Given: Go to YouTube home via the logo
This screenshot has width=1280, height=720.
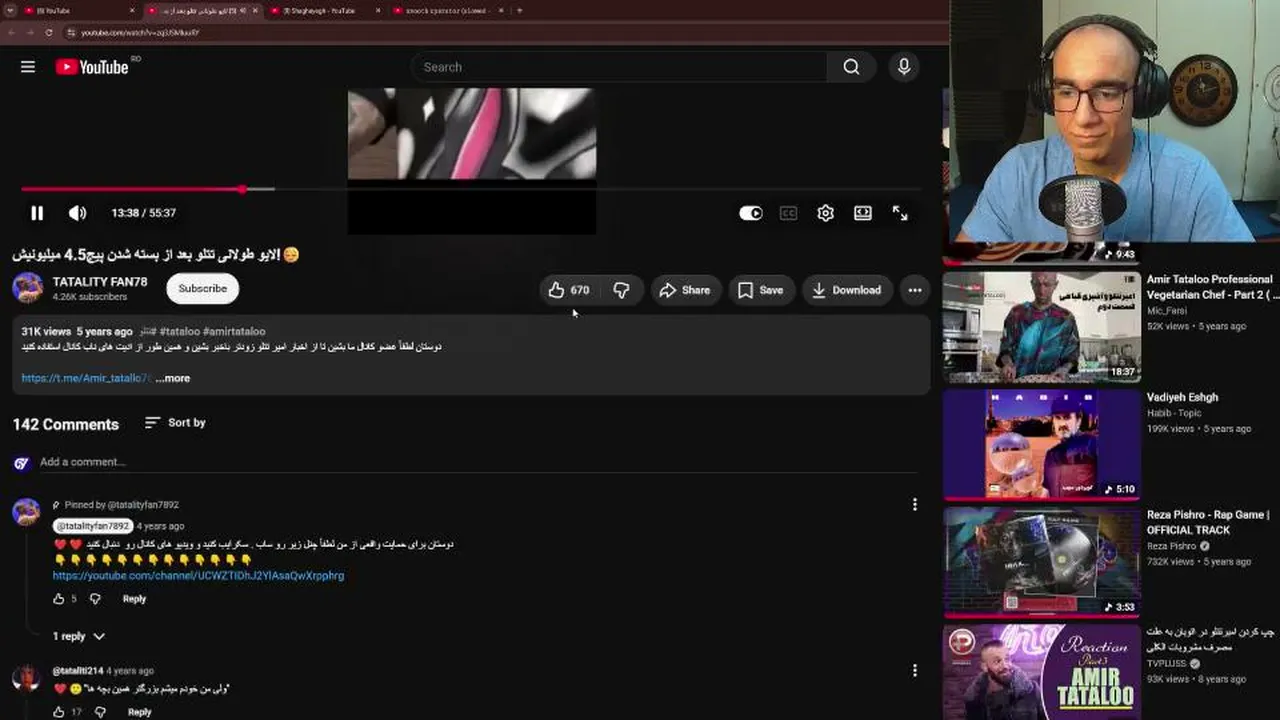Looking at the screenshot, I should 92,67.
